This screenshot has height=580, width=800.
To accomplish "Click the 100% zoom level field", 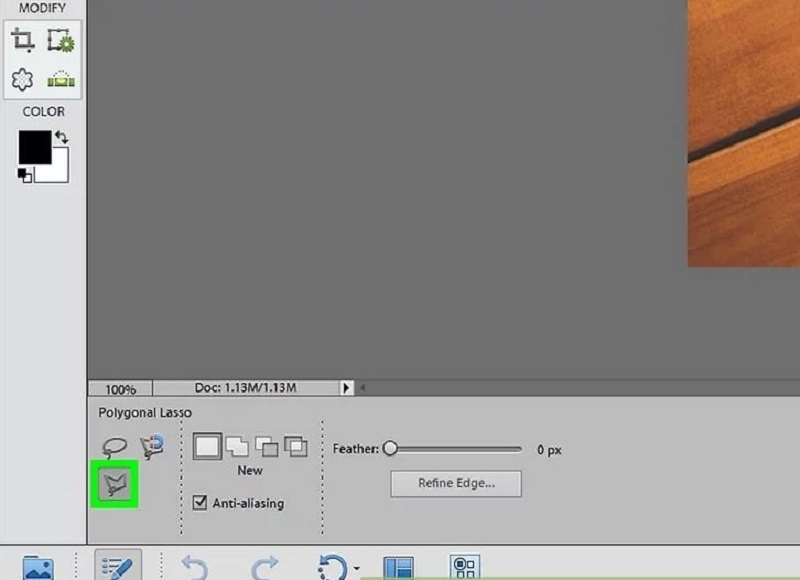I will [120, 389].
